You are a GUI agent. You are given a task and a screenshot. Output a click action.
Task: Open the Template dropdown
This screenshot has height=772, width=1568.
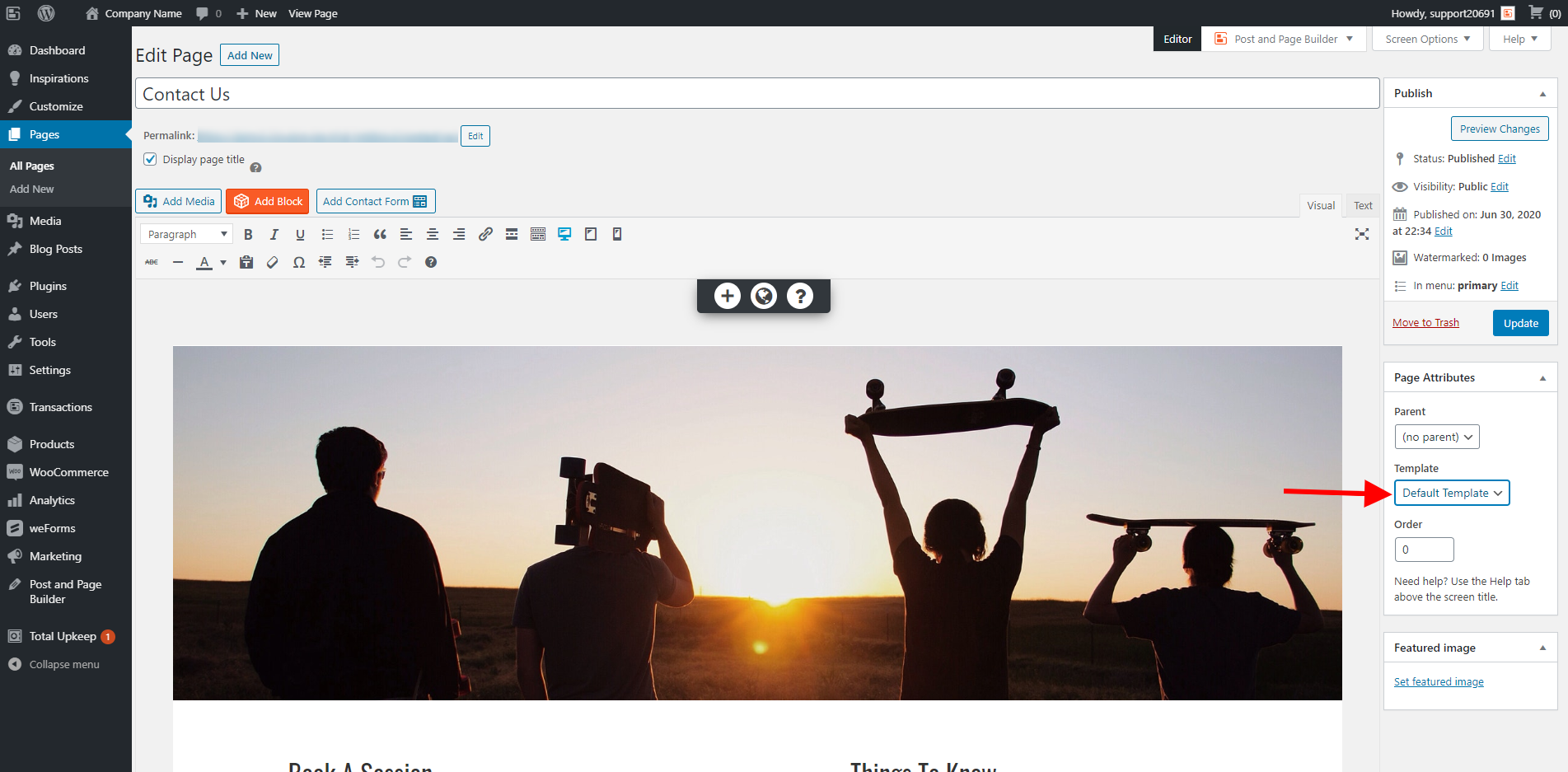[x=1452, y=493]
